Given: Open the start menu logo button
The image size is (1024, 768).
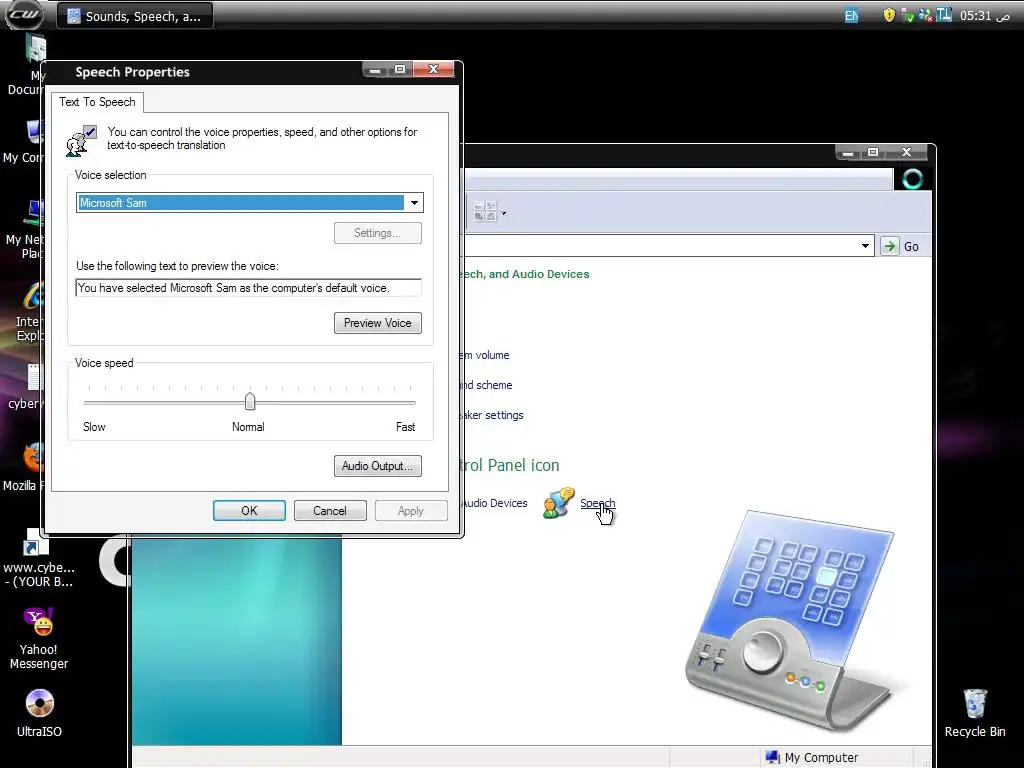Looking at the screenshot, I should pyautogui.click(x=24, y=14).
